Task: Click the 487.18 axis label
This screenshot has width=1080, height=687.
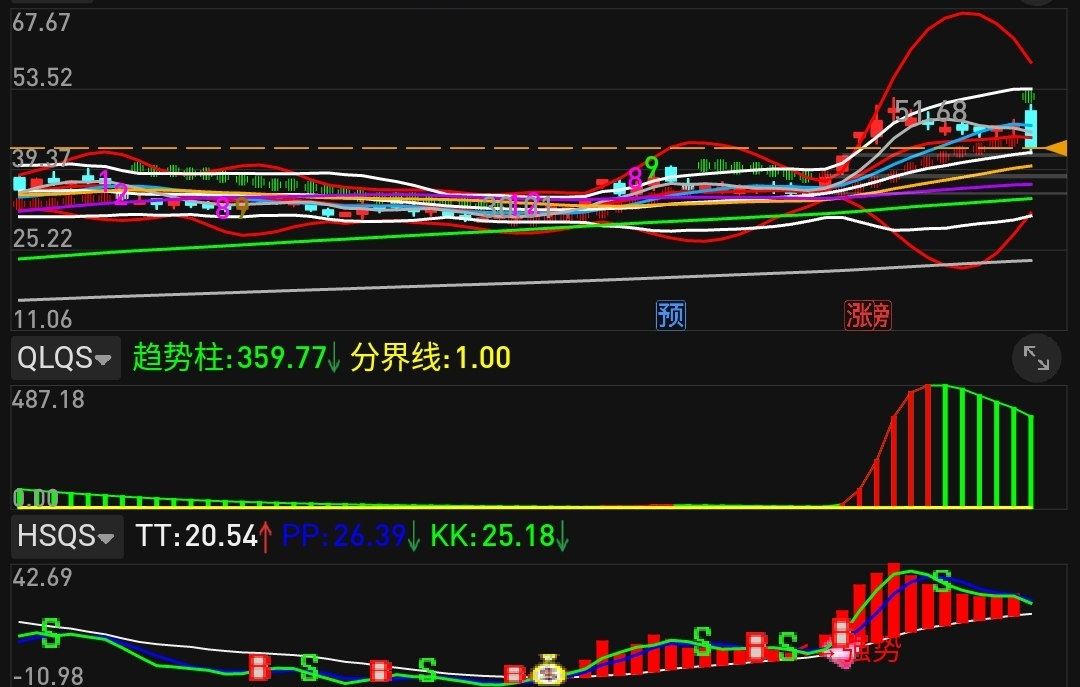Action: pyautogui.click(x=48, y=400)
